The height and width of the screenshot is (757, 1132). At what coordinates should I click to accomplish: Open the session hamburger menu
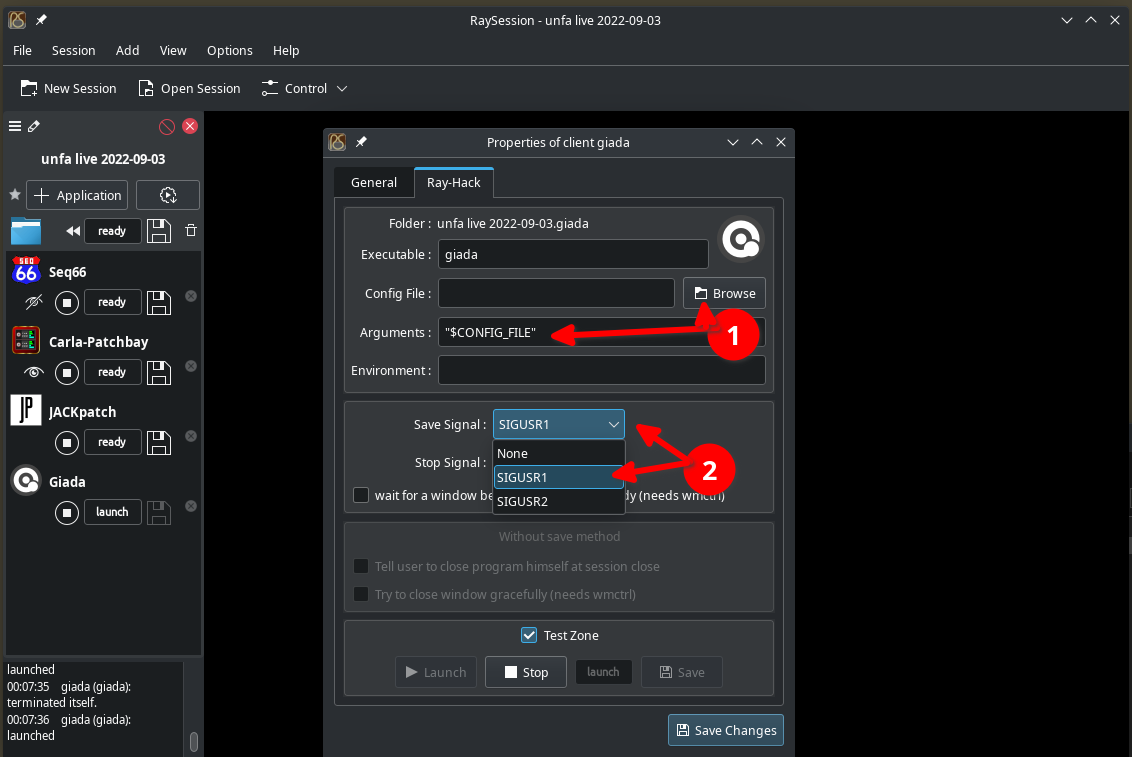[14, 126]
